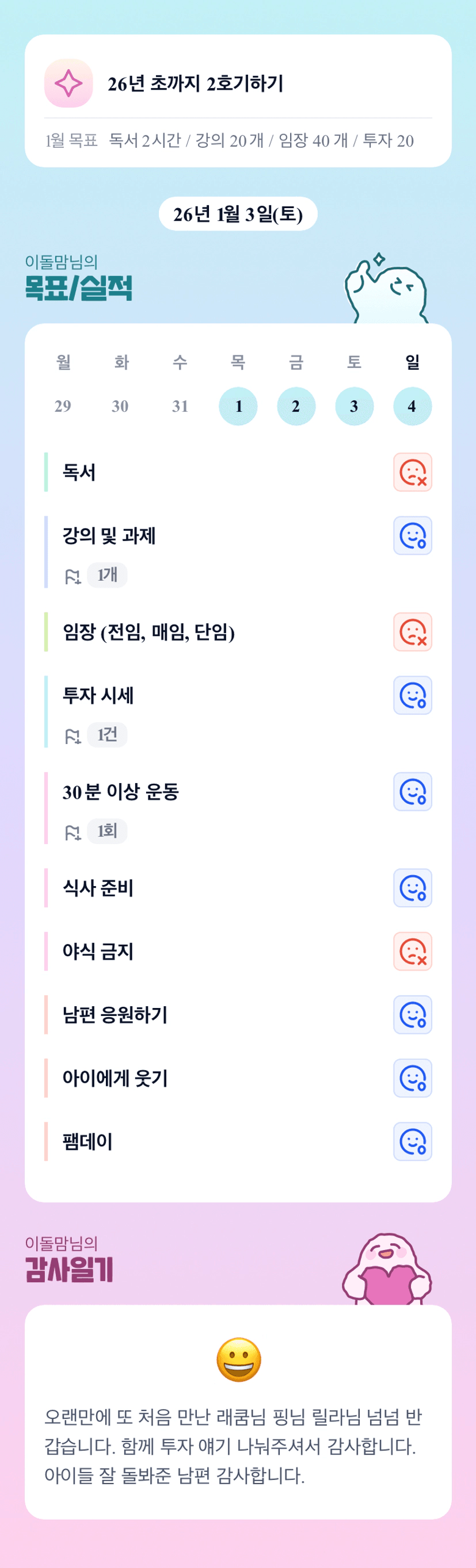Viewport: 476px width, 1568px height.
Task: Select day 30 (화) in the week calendar
Action: (120, 406)
